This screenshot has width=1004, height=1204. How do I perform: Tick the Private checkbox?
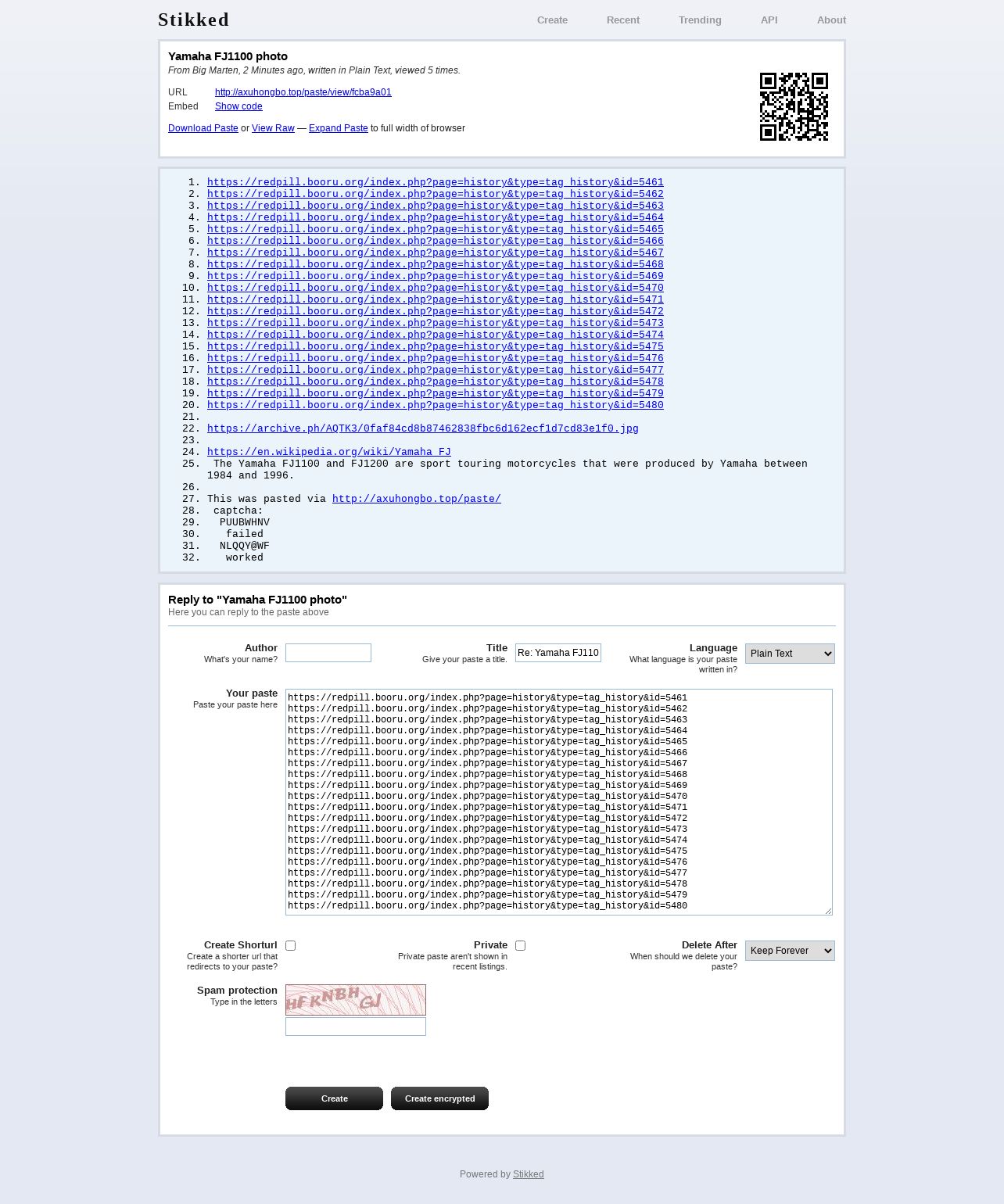click(x=521, y=946)
